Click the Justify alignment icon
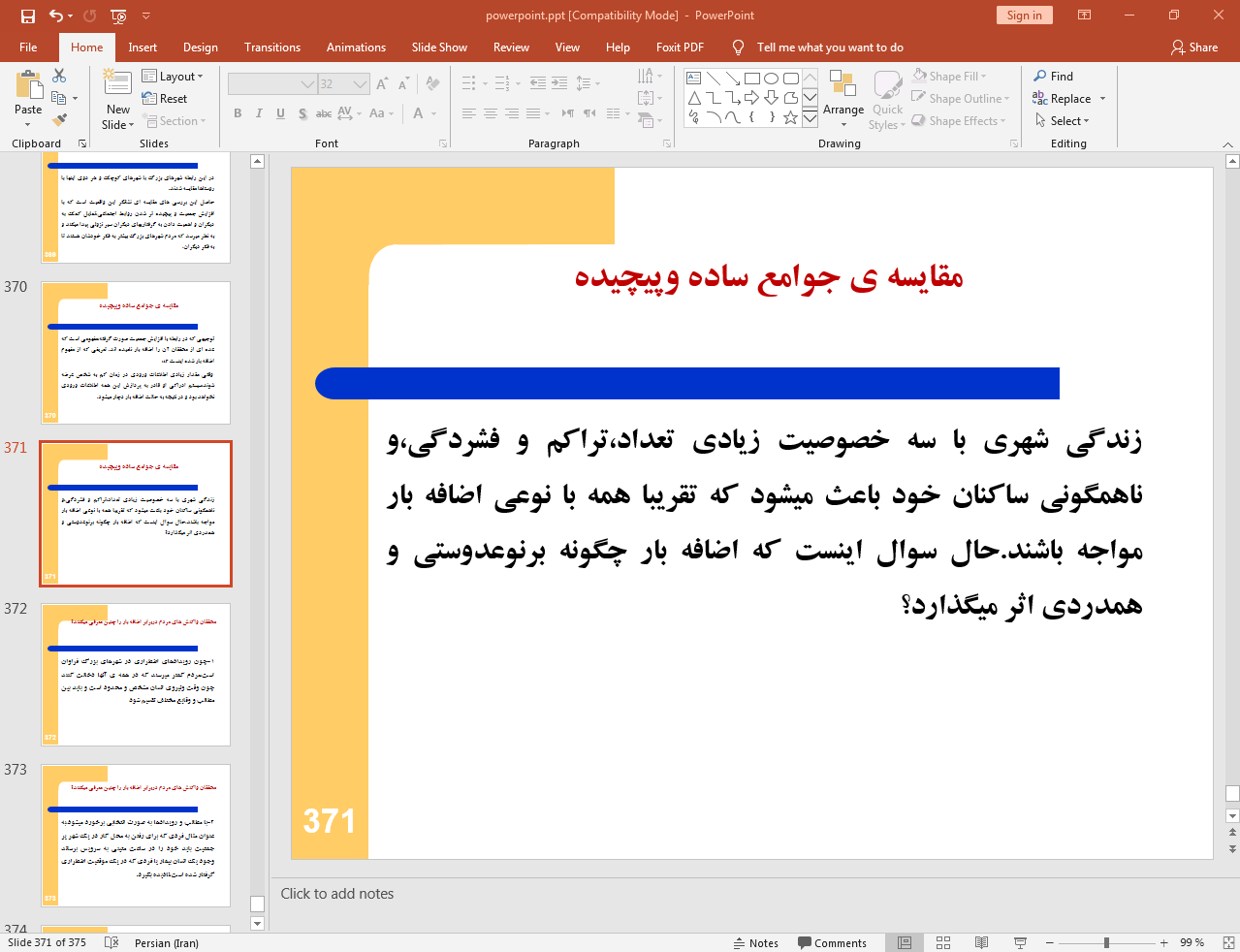The width and height of the screenshot is (1240, 952). (x=533, y=113)
